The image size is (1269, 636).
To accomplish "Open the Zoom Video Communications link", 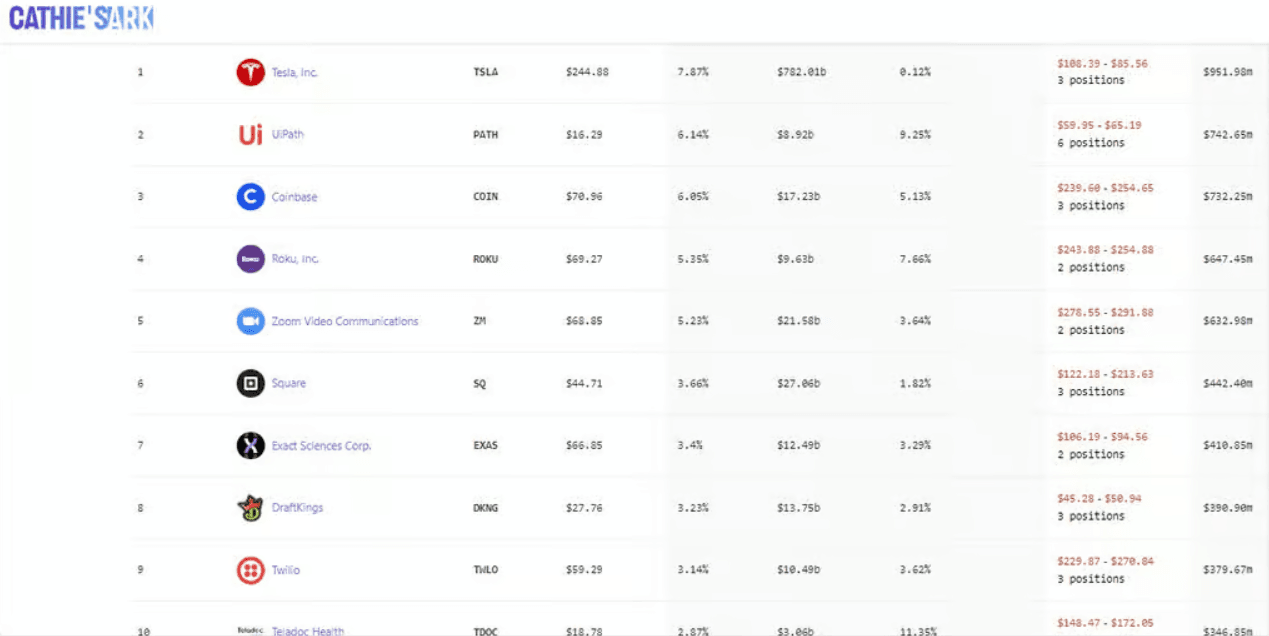I will 345,321.
